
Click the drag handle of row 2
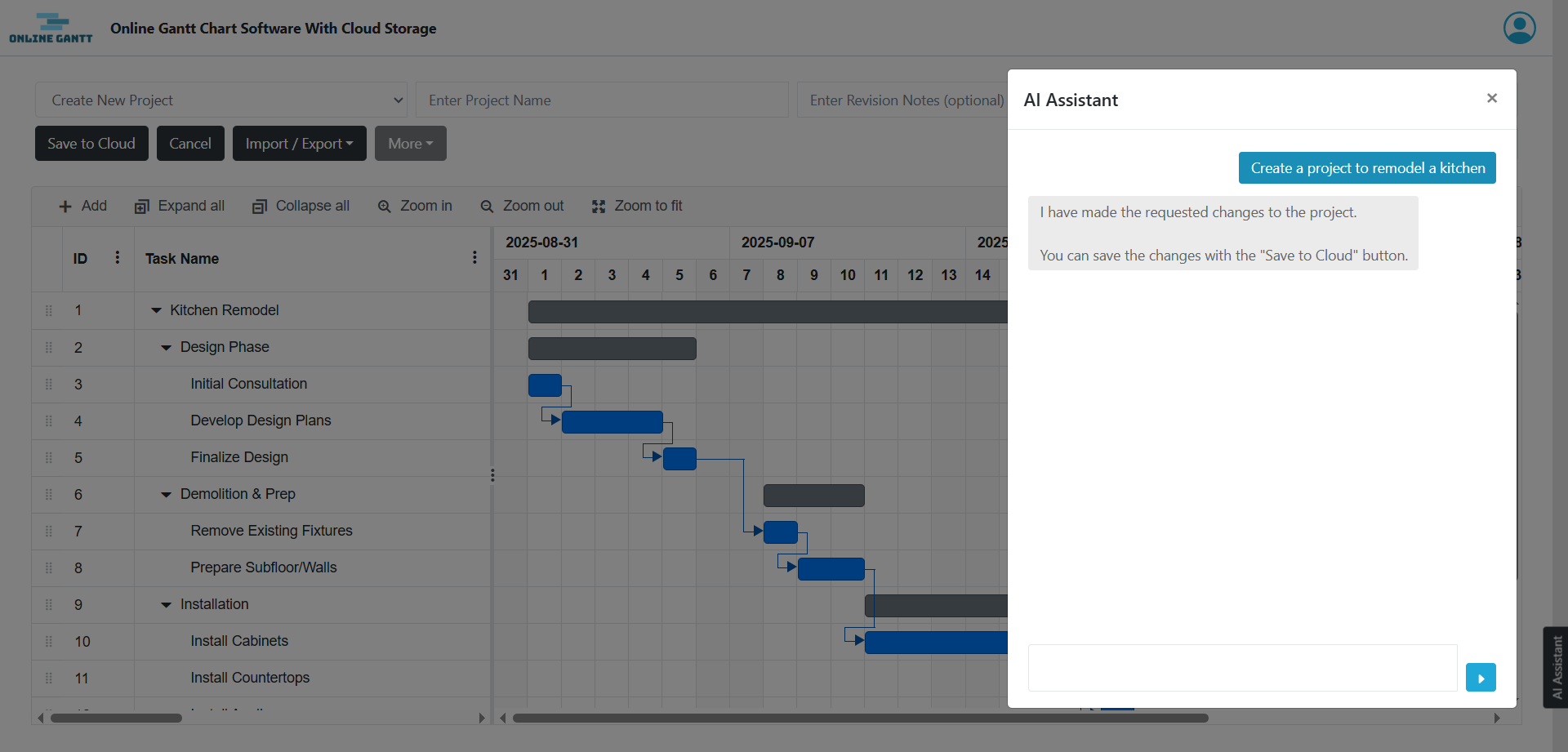pos(48,347)
